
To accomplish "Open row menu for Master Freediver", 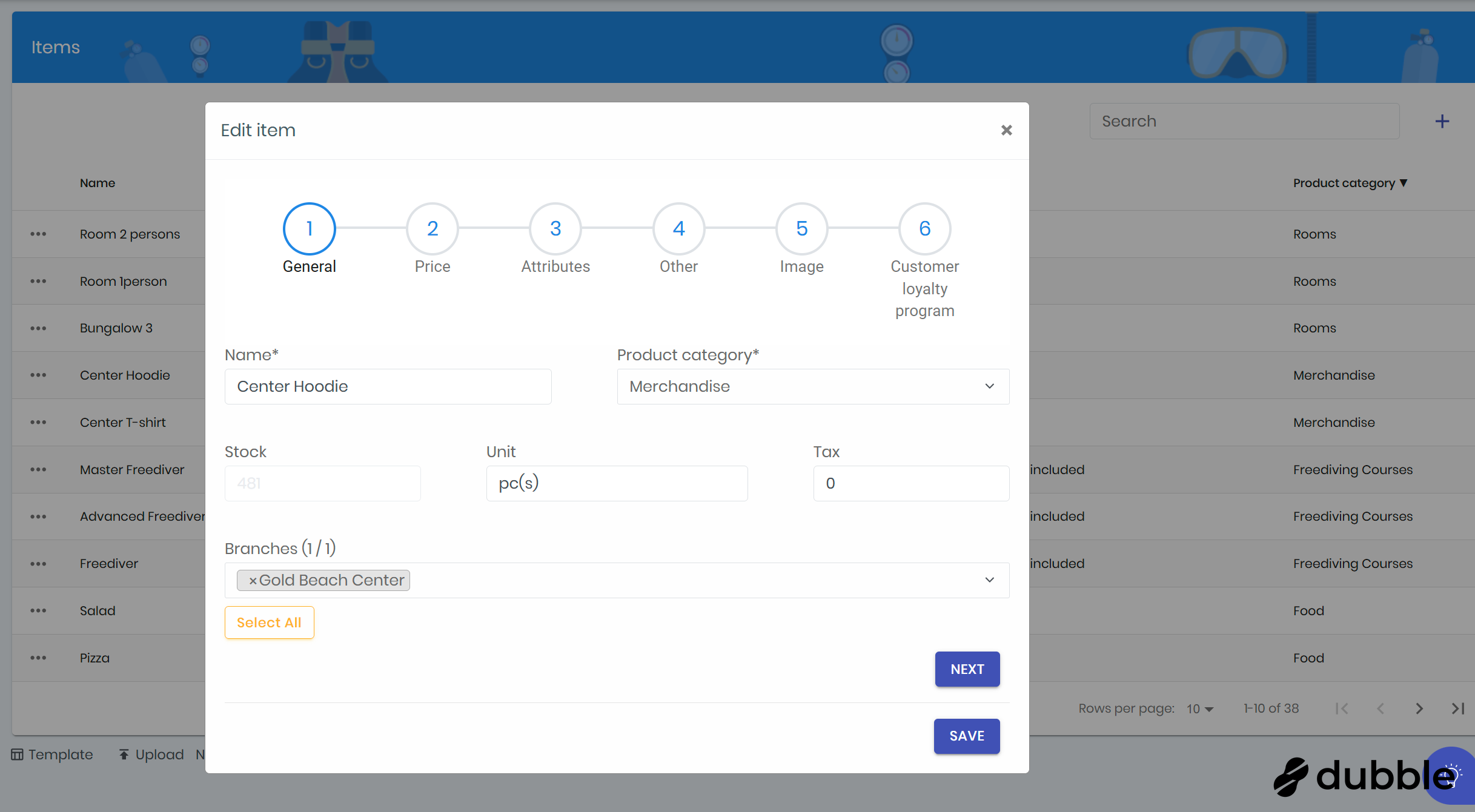I will point(38,469).
